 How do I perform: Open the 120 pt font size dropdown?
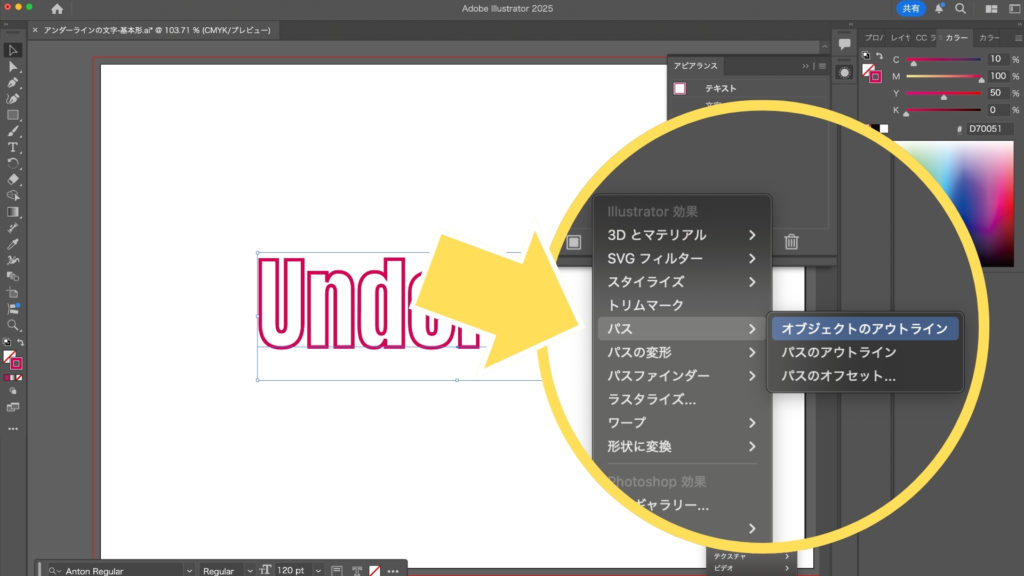coord(318,570)
